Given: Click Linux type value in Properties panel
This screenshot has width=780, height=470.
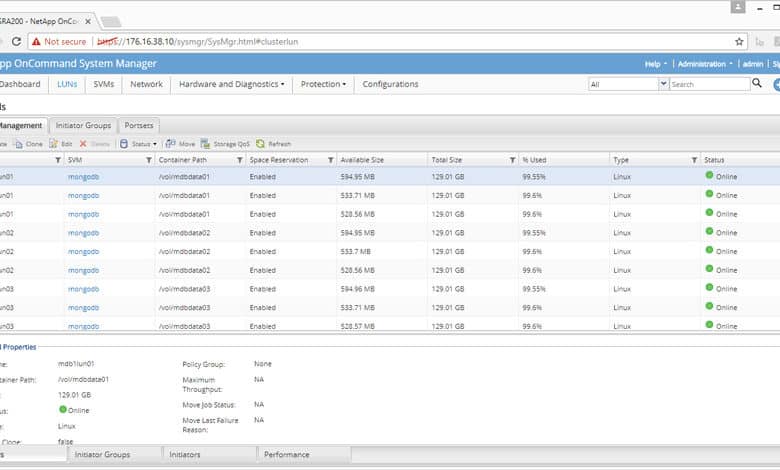Looking at the screenshot, I should tap(67, 426).
